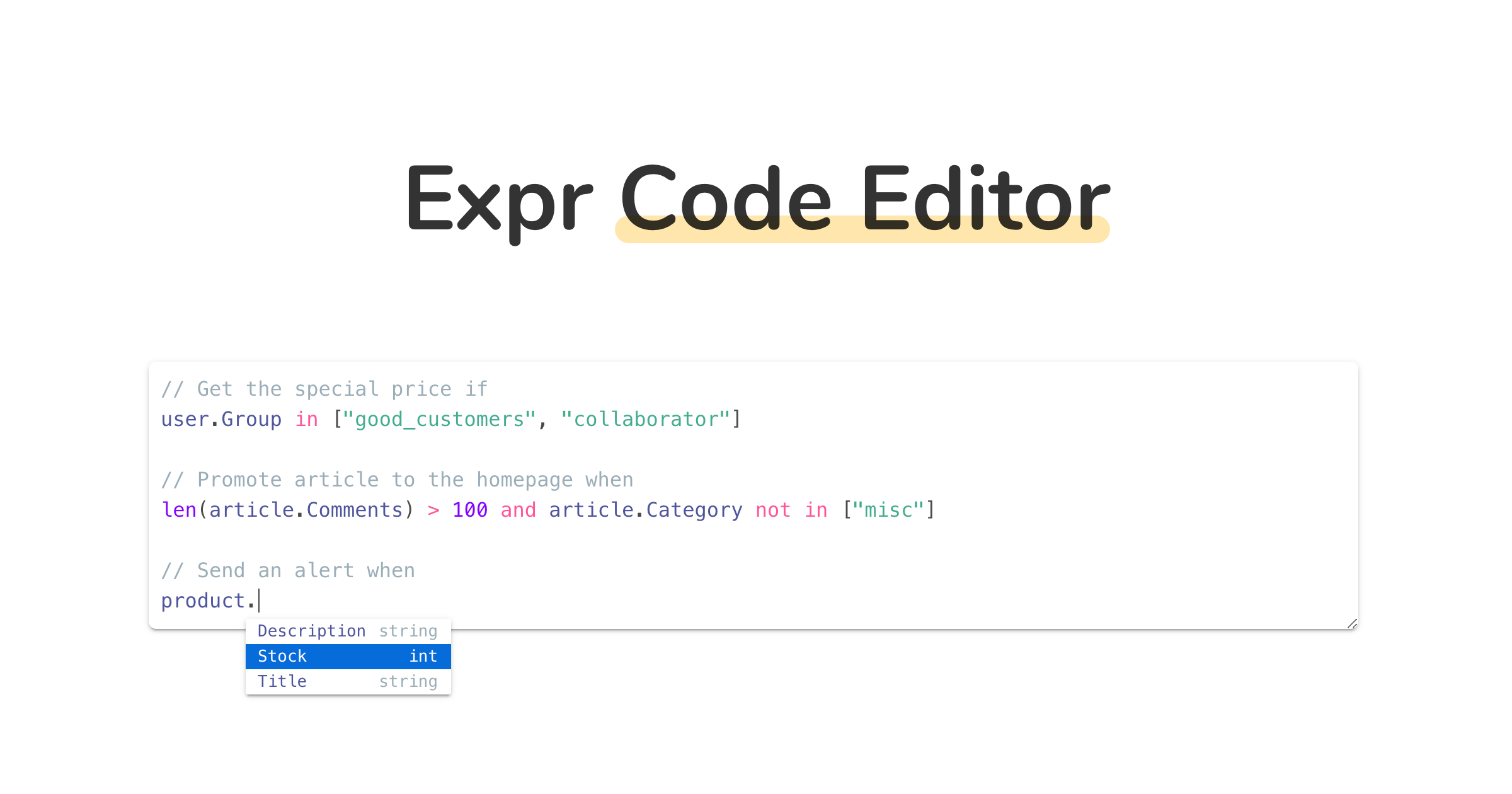Select Stock in autocomplete list
Image resolution: width=1512 pixels, height=794 pixels.
click(x=348, y=656)
